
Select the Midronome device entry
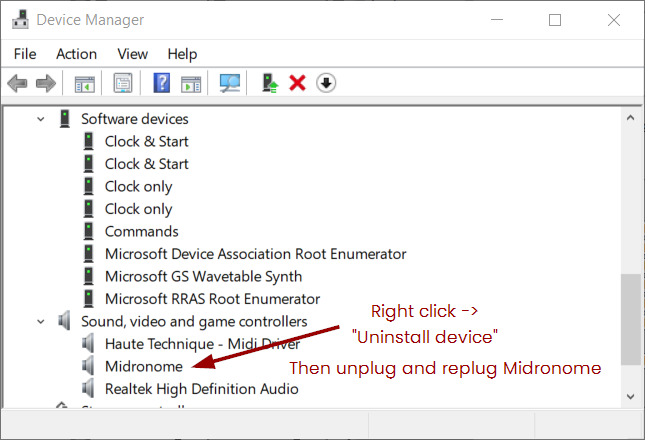[143, 366]
